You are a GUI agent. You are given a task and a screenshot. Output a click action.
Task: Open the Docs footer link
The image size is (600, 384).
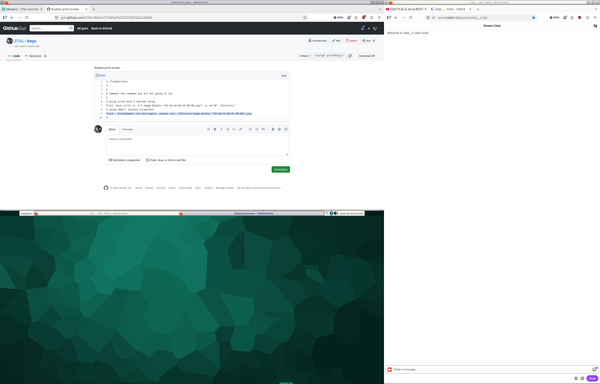[198, 188]
